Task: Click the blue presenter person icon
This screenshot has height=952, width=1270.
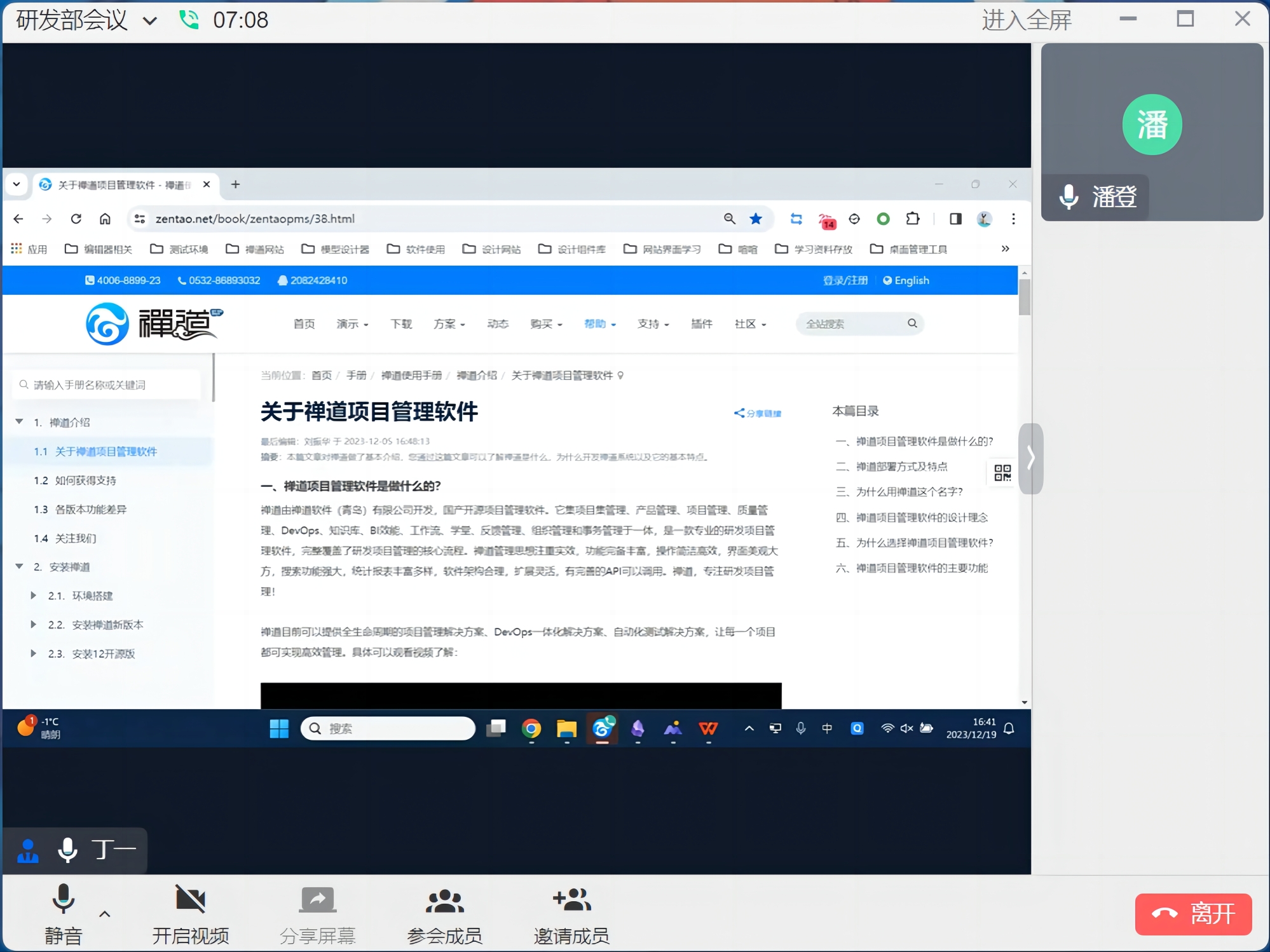Action: [27, 850]
